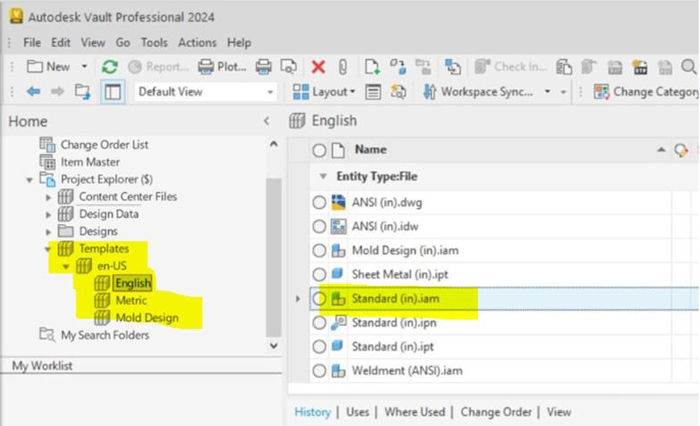This screenshot has height=426, width=700.
Task: Open the Workspace Sync dropdown arrow
Action: click(547, 92)
